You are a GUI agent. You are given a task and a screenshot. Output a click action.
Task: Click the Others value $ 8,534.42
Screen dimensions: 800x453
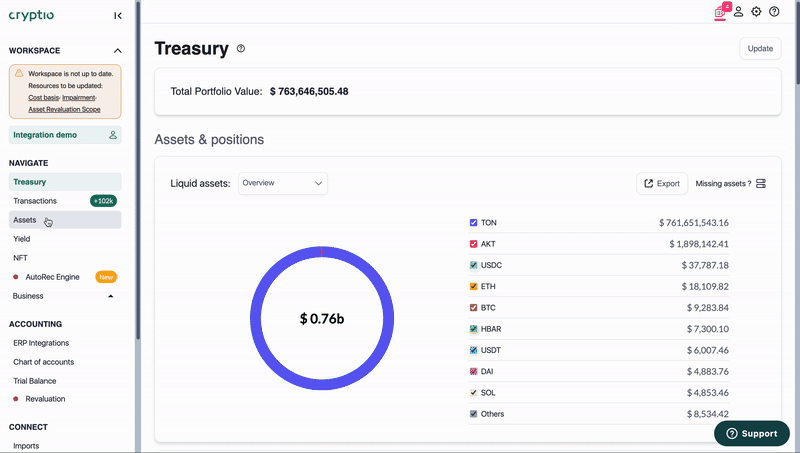coord(708,414)
